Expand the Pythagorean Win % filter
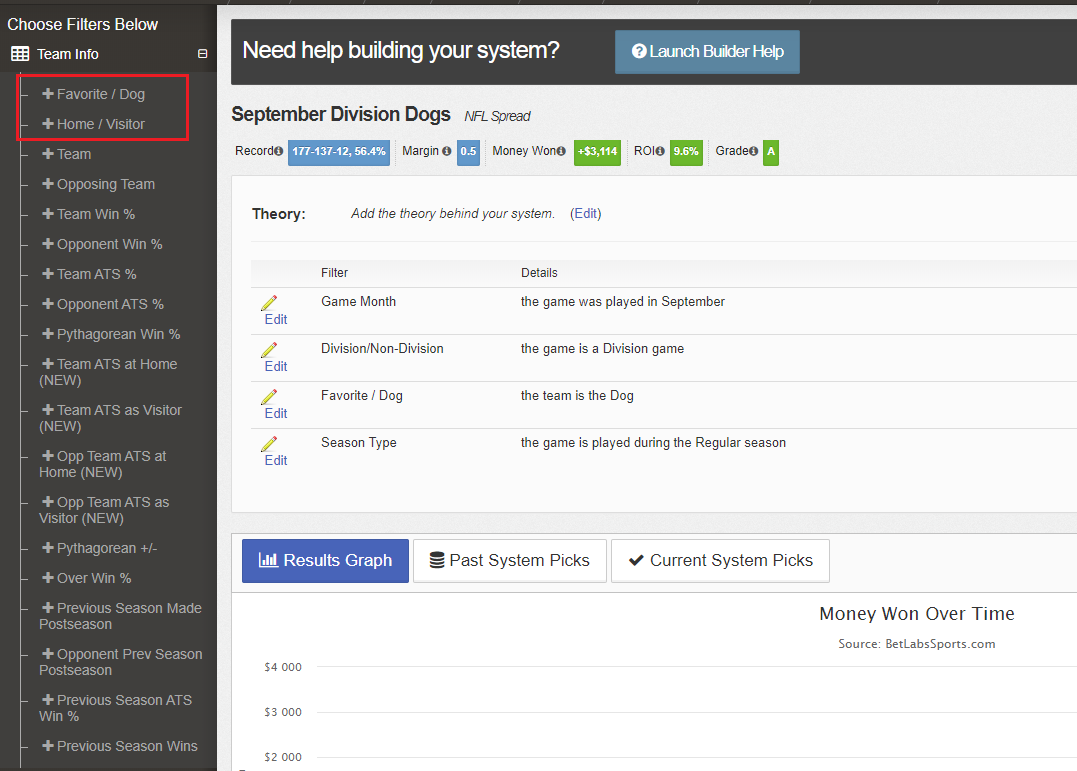The width and height of the screenshot is (1077, 771). tap(111, 334)
